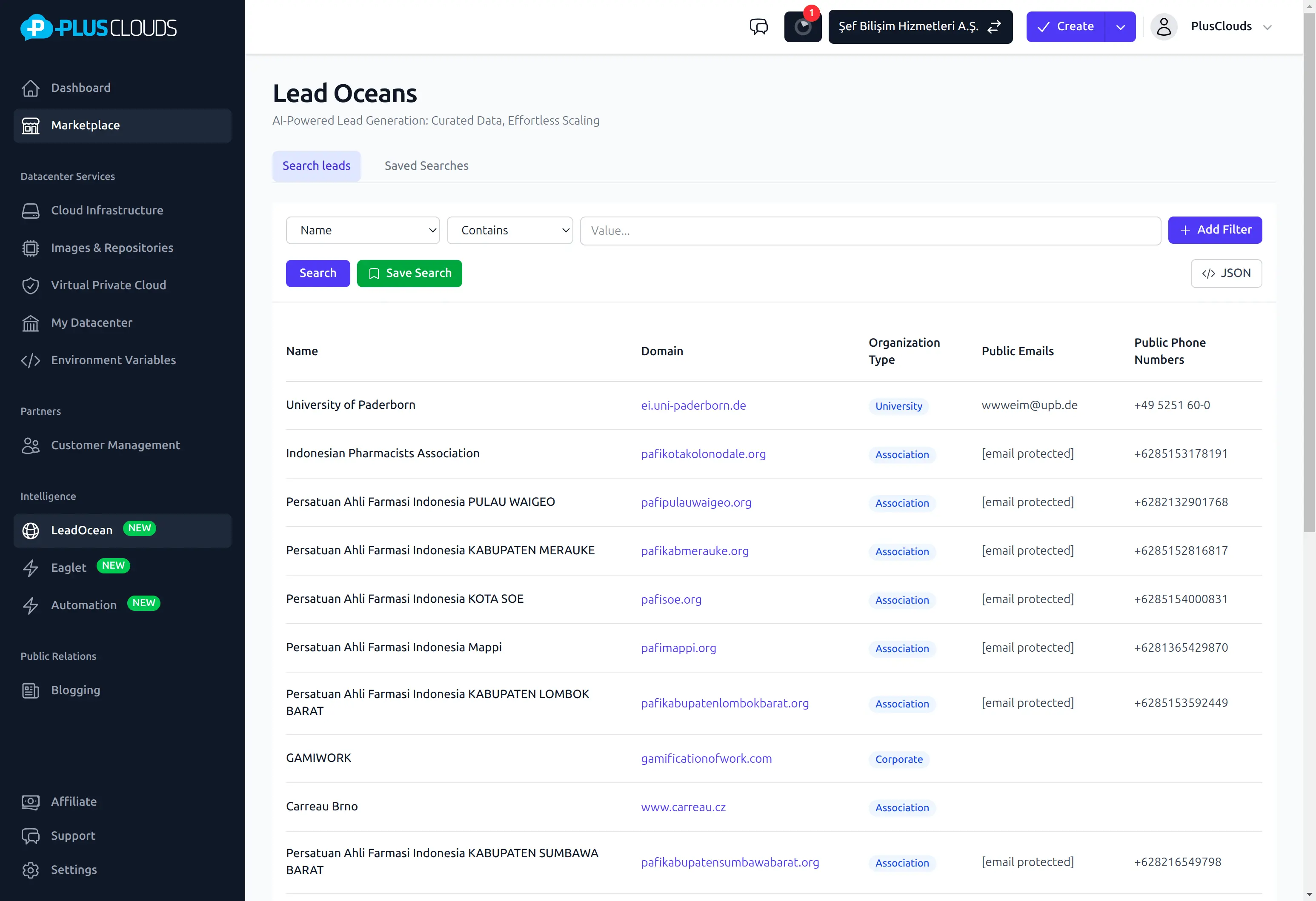Open Automation via its lightning icon

31,605
